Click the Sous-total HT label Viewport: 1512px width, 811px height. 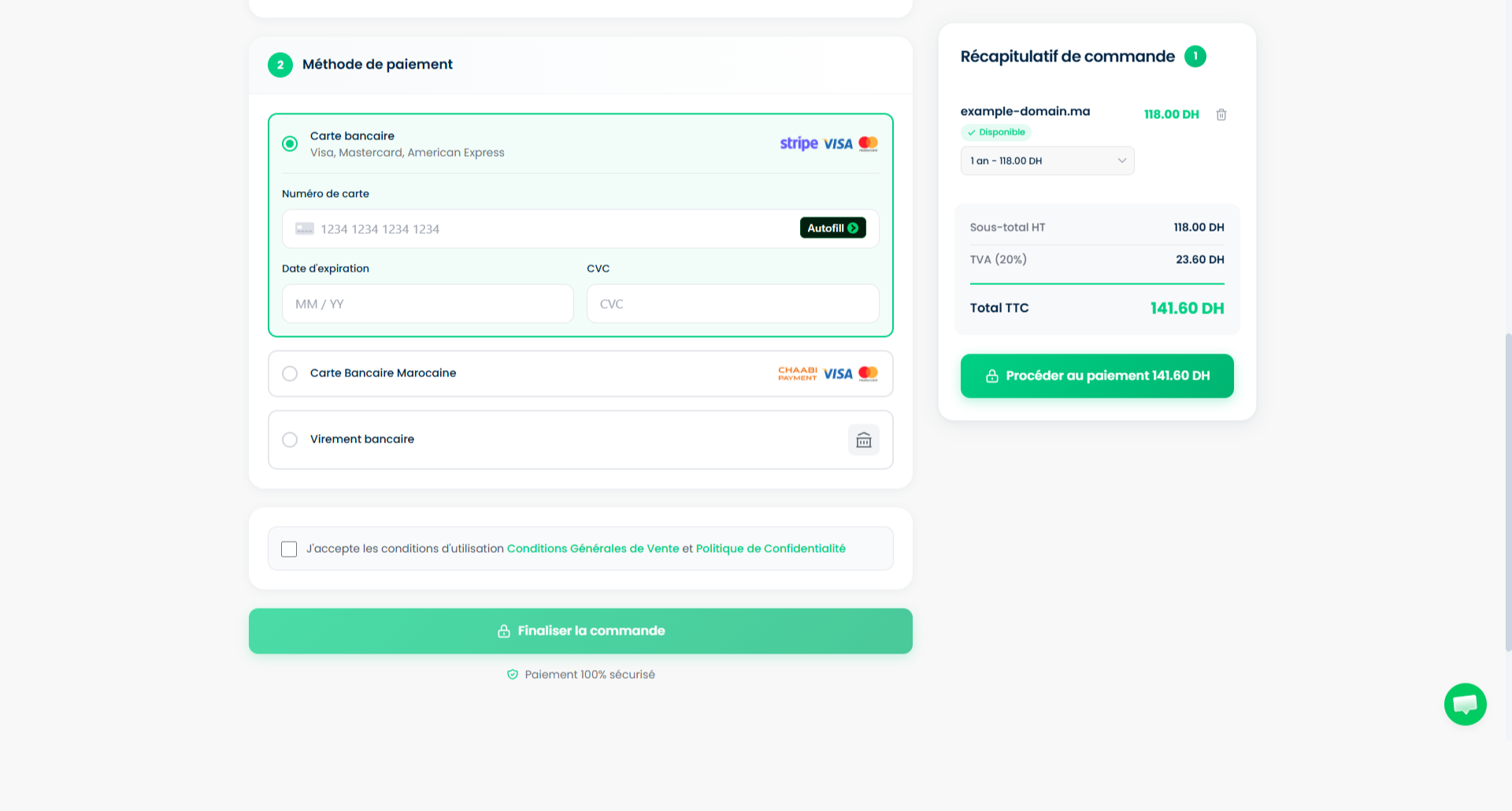coord(1007,228)
